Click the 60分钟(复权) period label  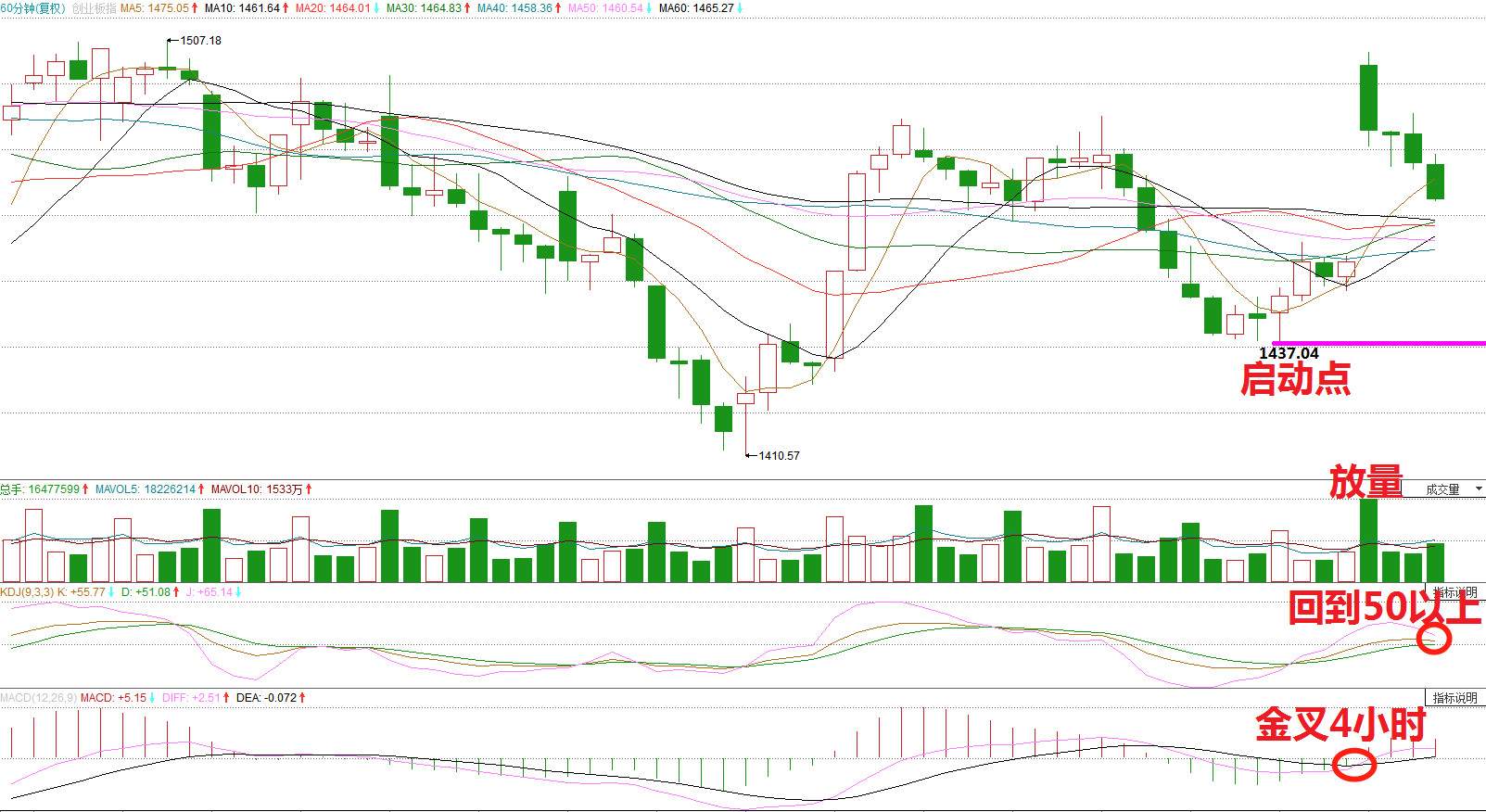pyautogui.click(x=33, y=8)
